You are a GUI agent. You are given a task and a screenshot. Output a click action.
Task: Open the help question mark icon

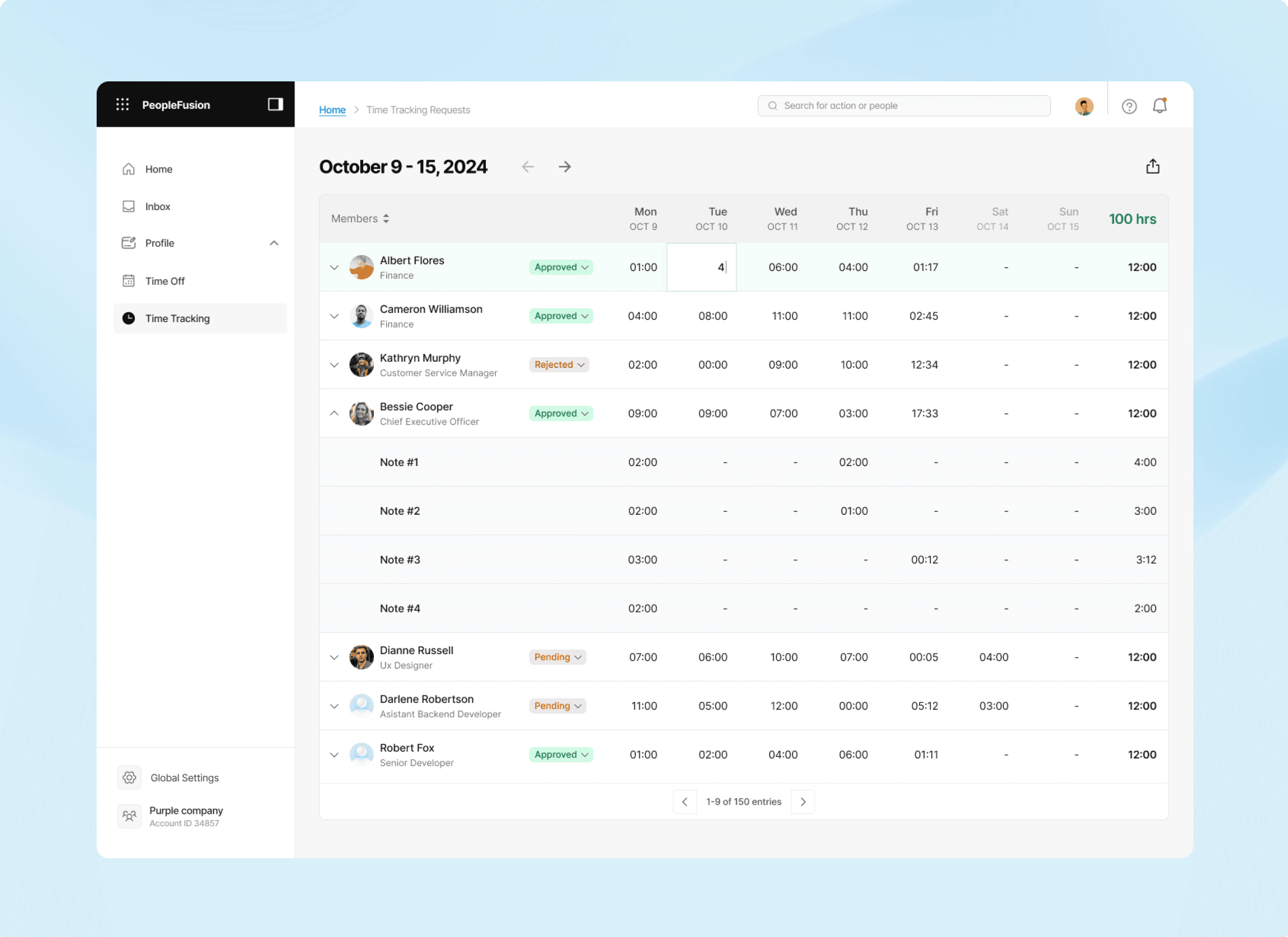(x=1129, y=106)
